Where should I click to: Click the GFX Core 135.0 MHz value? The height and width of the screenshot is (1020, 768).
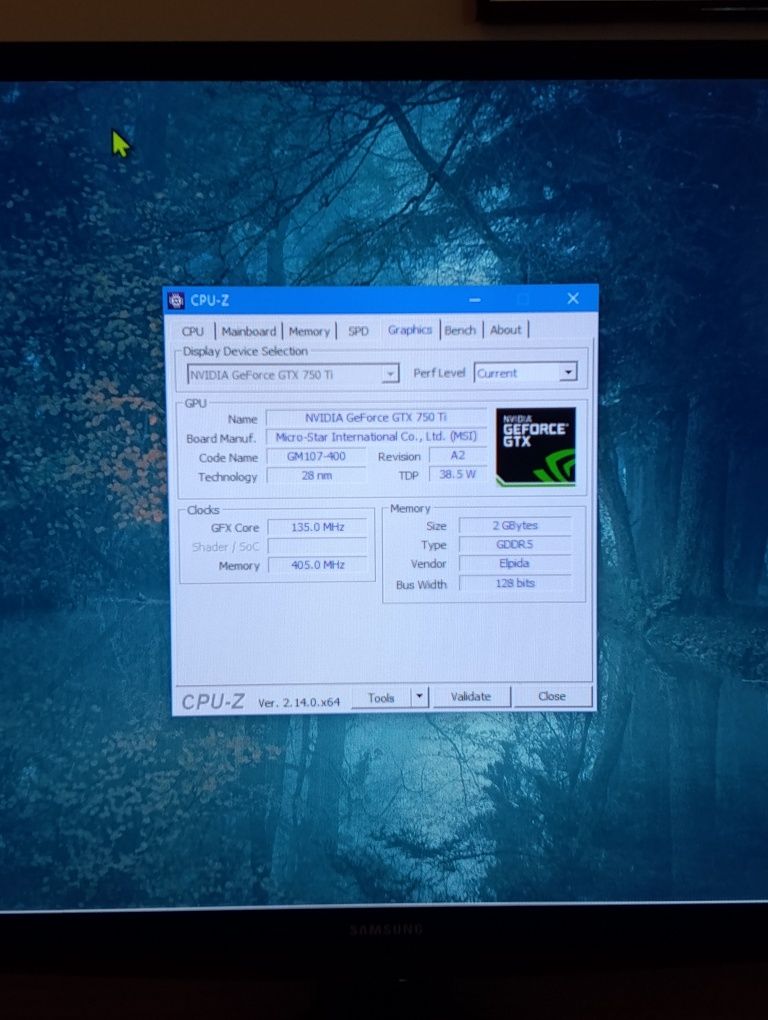click(x=317, y=527)
